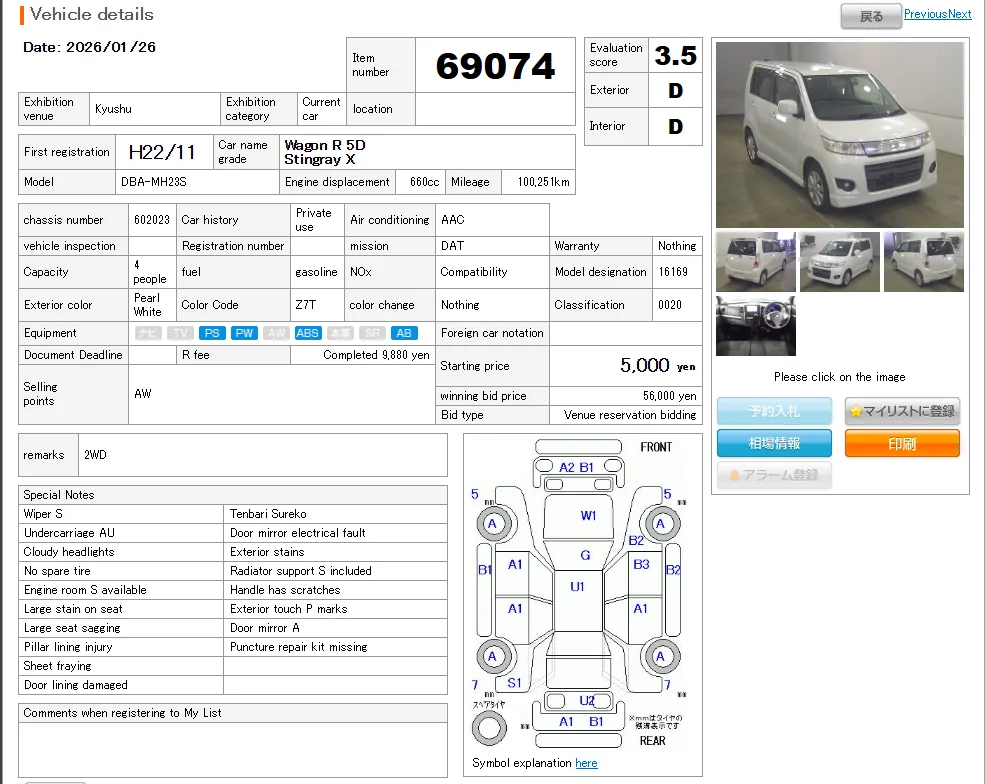Select the item number 69074
The width and height of the screenshot is (985, 784).
(495, 66)
